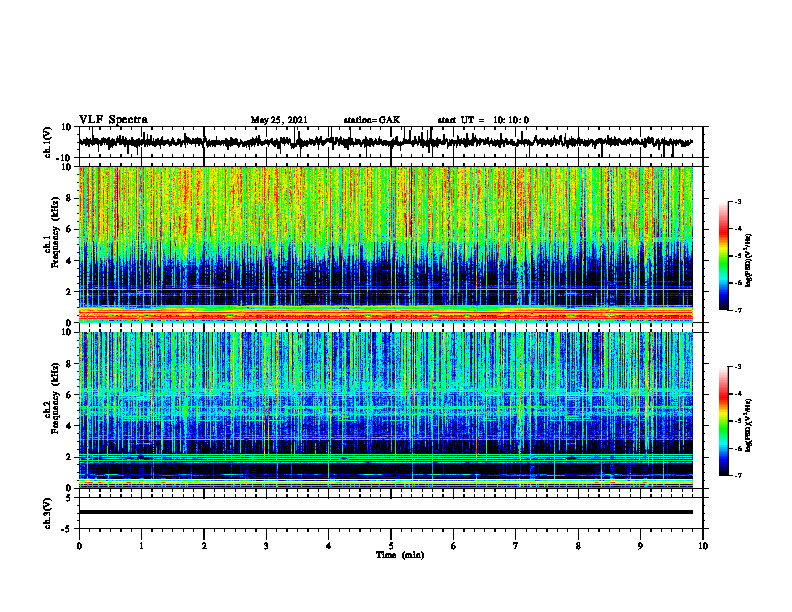The height and width of the screenshot is (612, 792).
Task: Select the date label "May 25, 2021"
Action: pos(279,120)
